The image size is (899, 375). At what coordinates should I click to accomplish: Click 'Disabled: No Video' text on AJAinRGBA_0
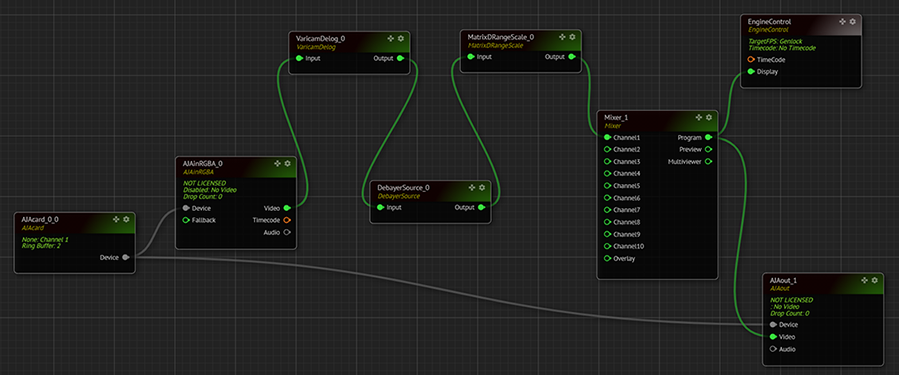pyautogui.click(x=210, y=190)
